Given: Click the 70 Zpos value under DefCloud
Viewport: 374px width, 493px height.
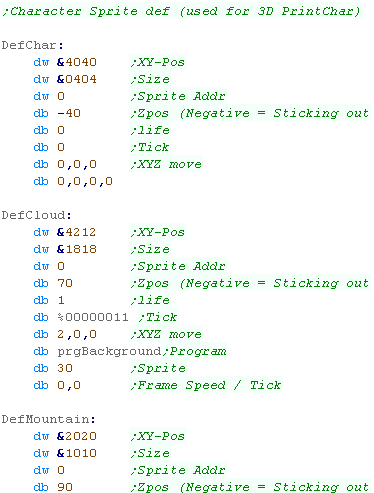Looking at the screenshot, I should pyautogui.click(x=65, y=283).
